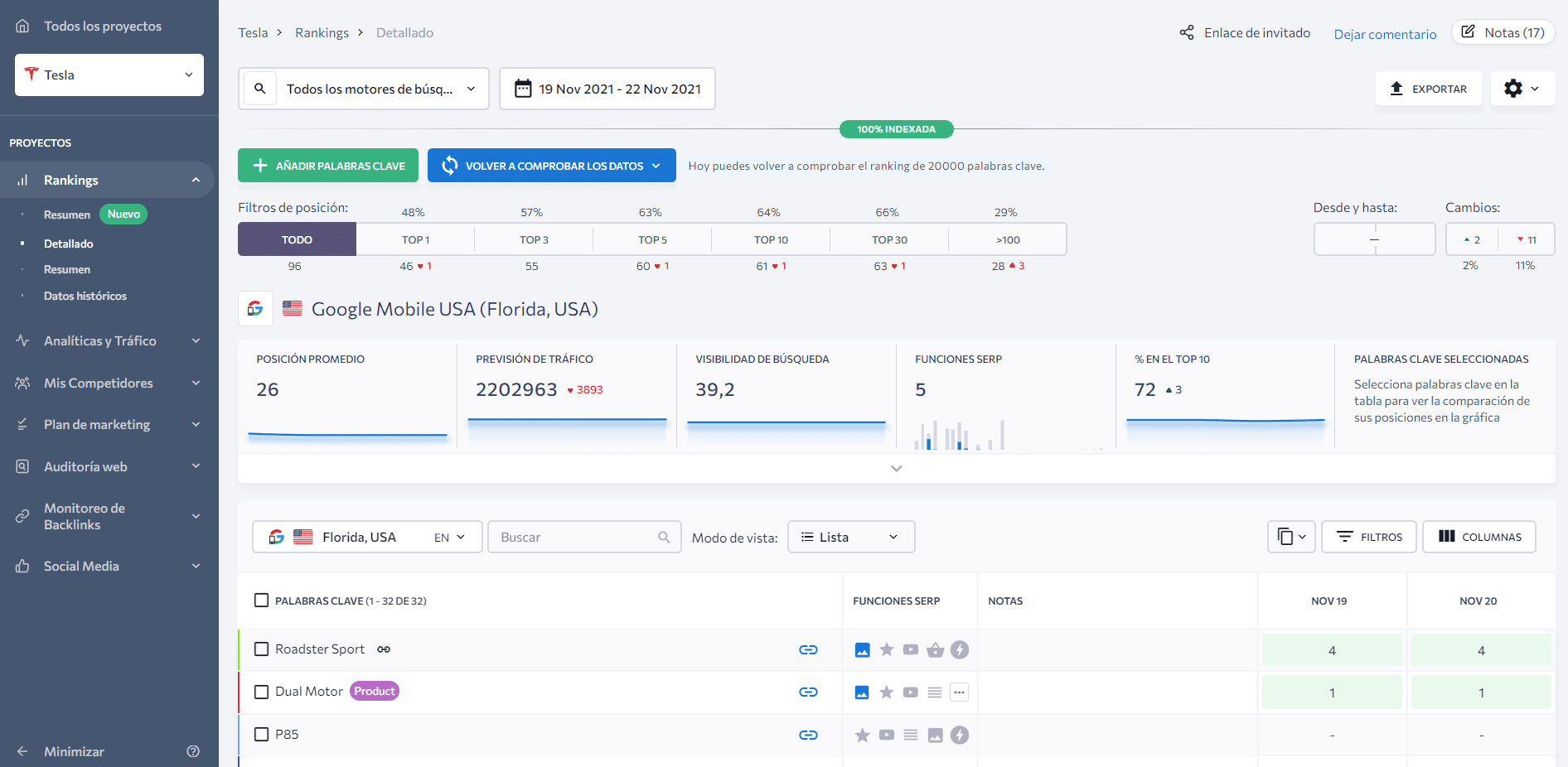1568x767 pixels.
Task: Open the Lista view mode dropdown
Action: pos(851,537)
